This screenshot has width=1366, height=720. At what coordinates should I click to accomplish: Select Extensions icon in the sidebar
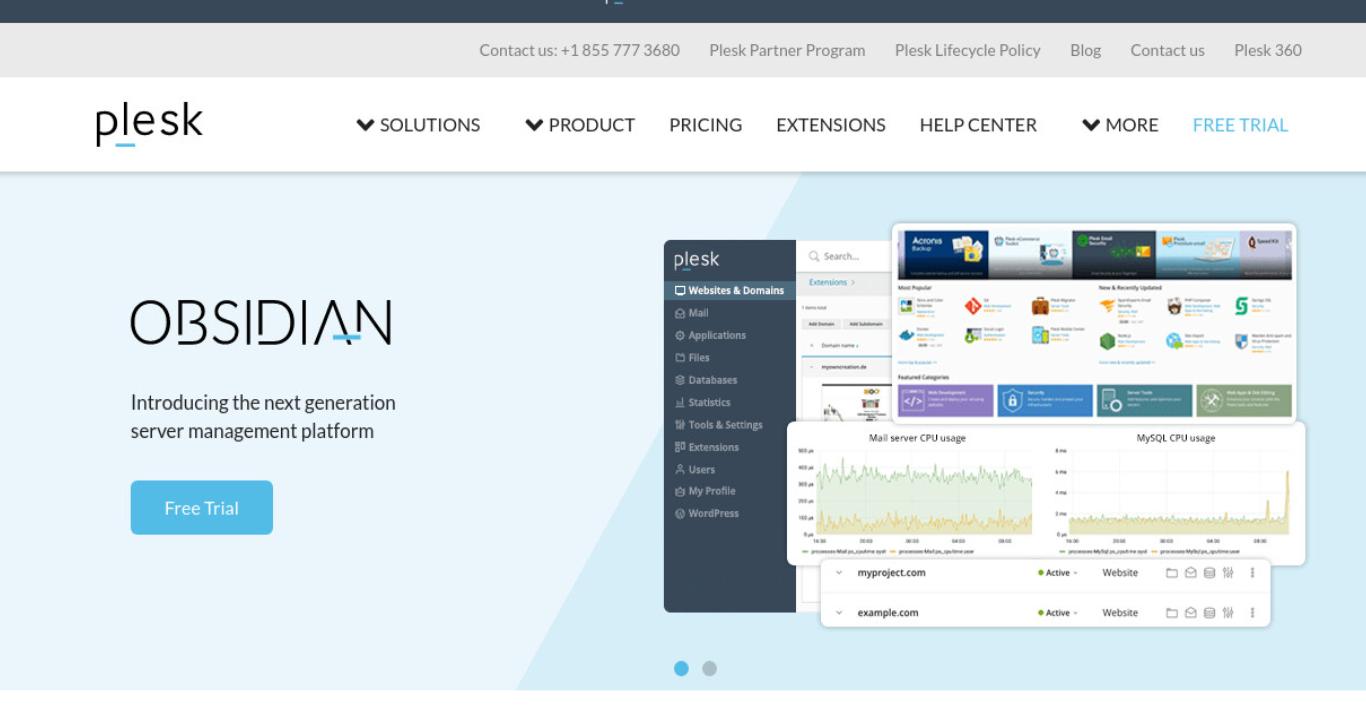(680, 447)
